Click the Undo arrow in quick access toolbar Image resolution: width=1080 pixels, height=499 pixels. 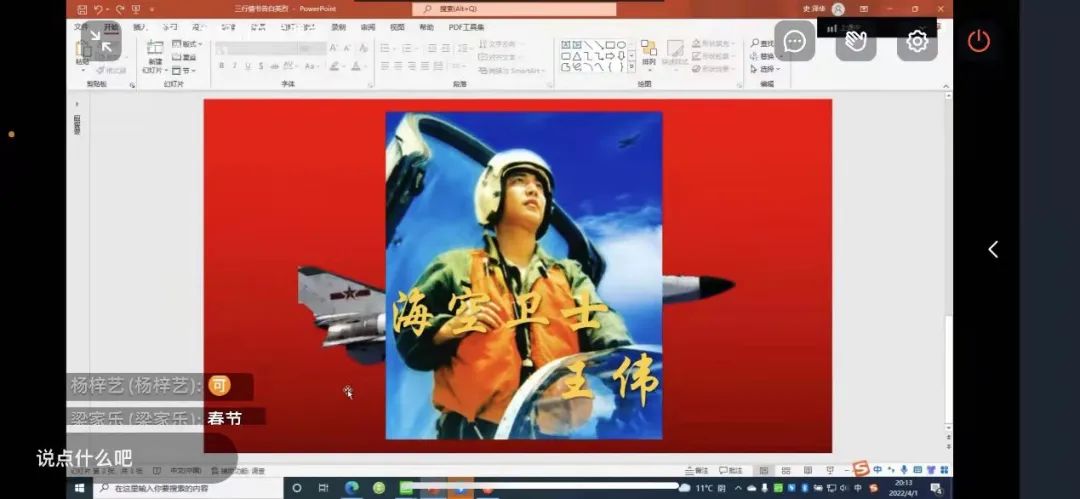coord(99,9)
